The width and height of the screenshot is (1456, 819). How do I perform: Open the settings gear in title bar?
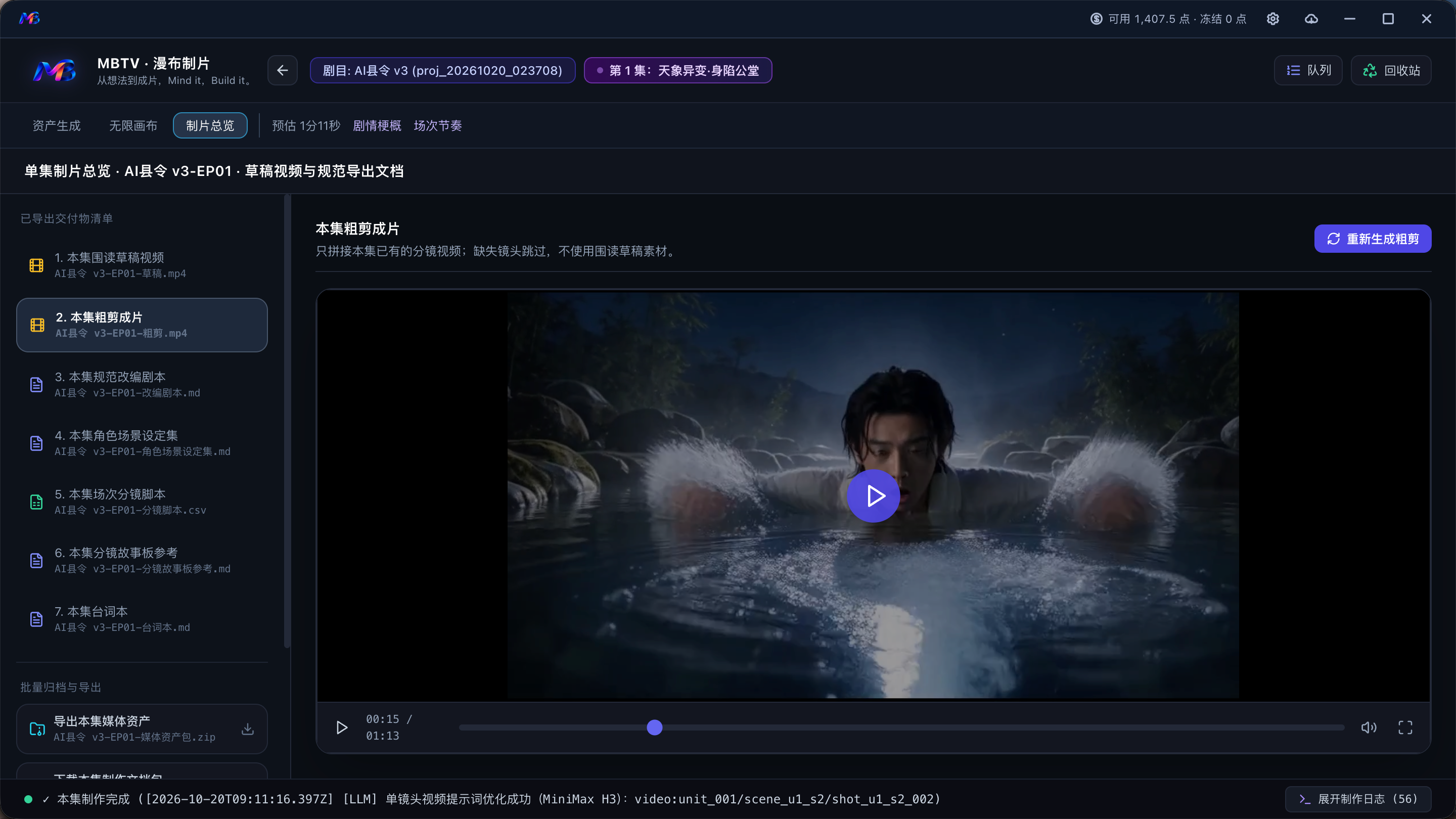[1273, 19]
